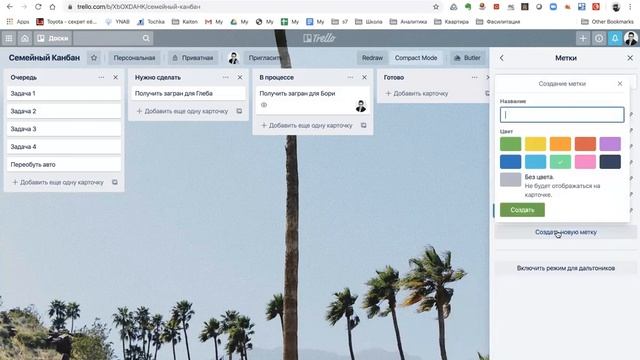Change visibility via Приватная button
Viewport: 640px width, 360px height.
coord(193,58)
